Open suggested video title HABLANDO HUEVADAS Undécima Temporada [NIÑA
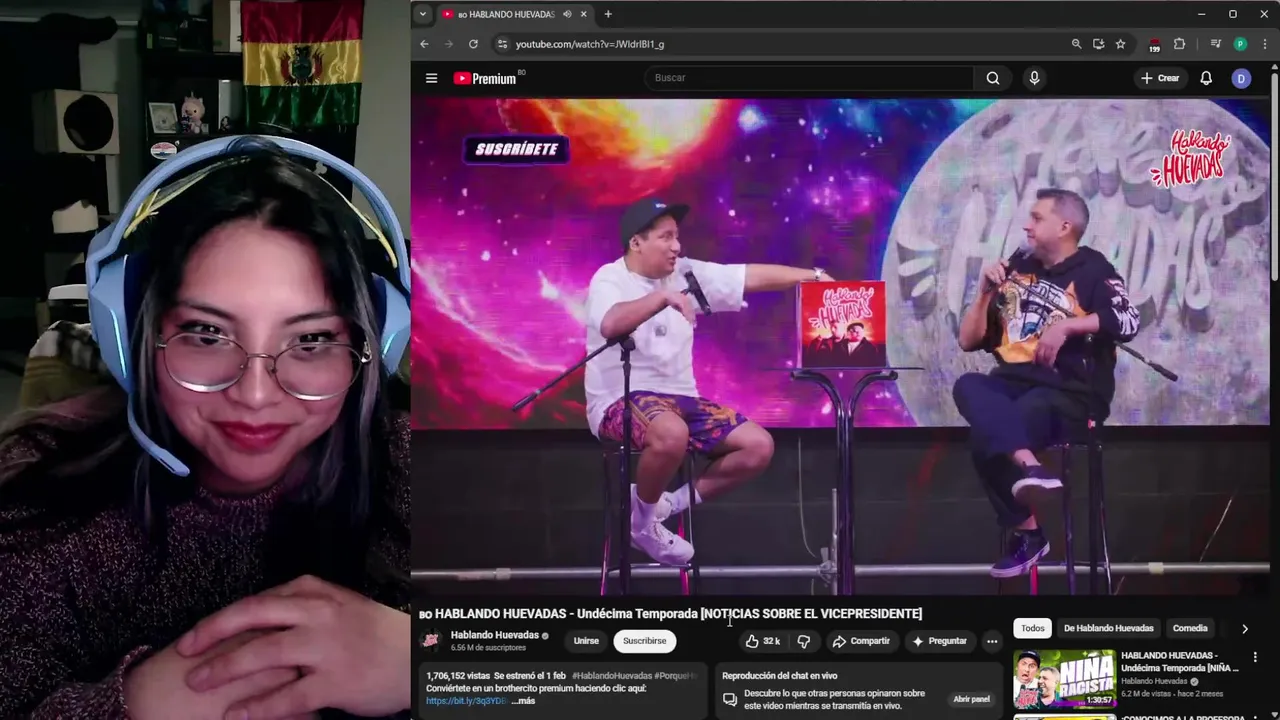The image size is (1280, 720). [1180, 661]
